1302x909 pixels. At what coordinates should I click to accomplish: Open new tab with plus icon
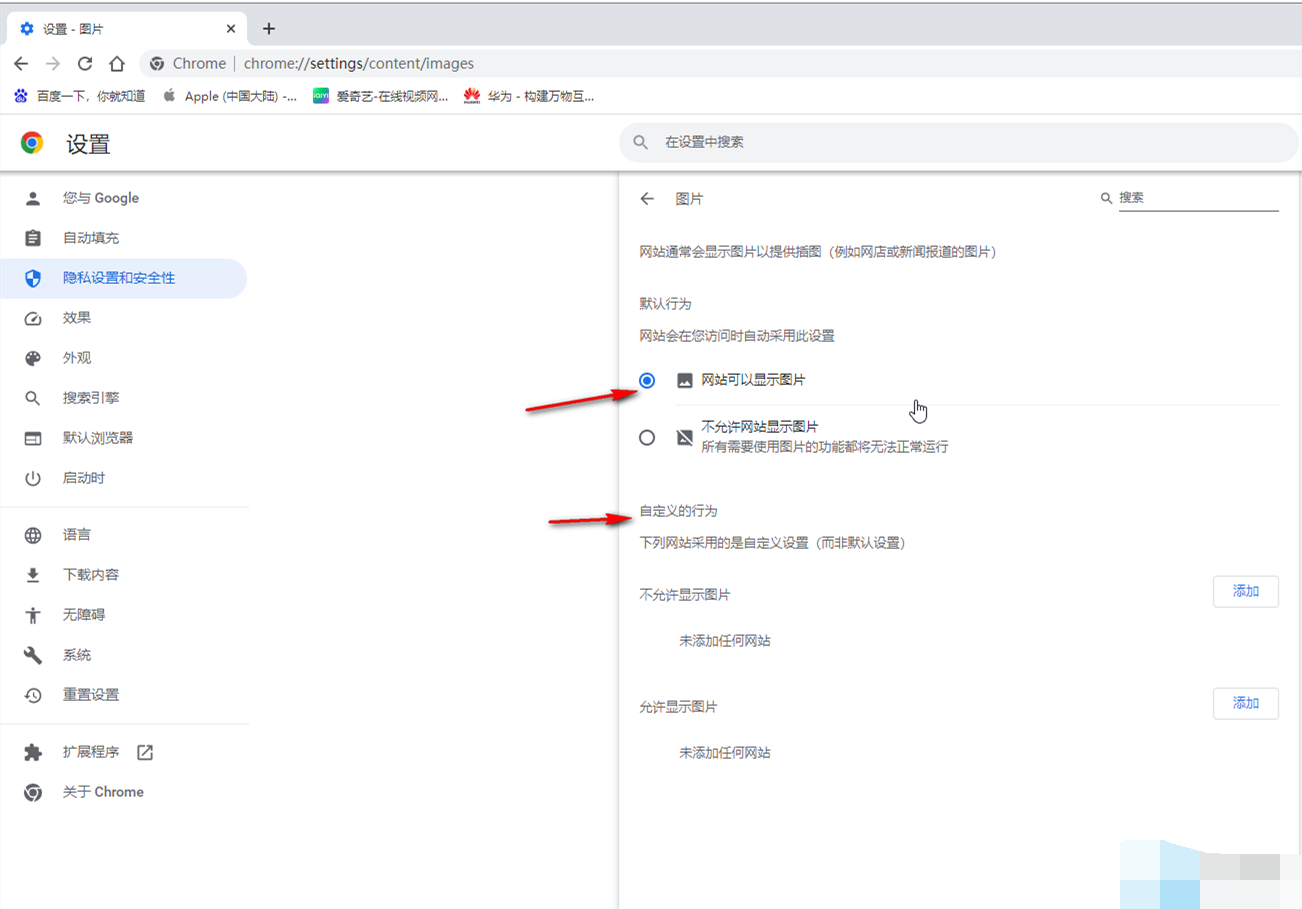(268, 28)
